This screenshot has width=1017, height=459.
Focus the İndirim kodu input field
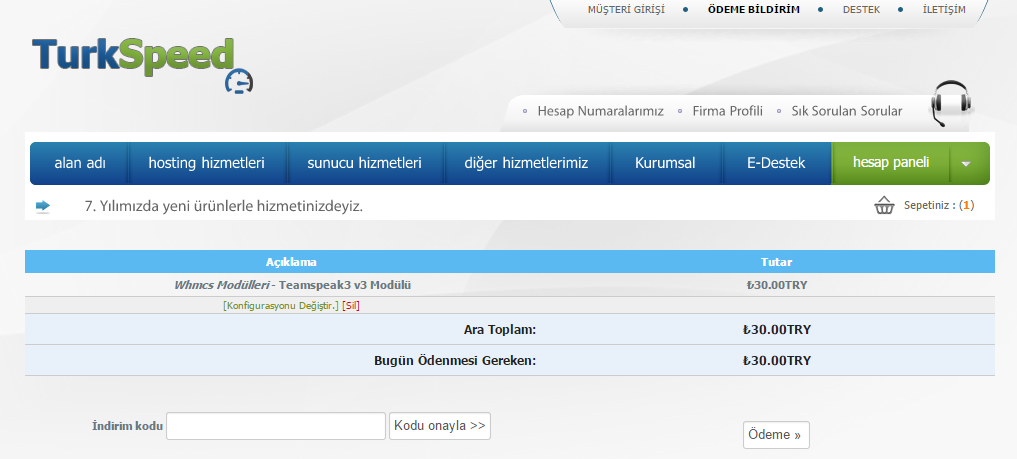click(276, 426)
